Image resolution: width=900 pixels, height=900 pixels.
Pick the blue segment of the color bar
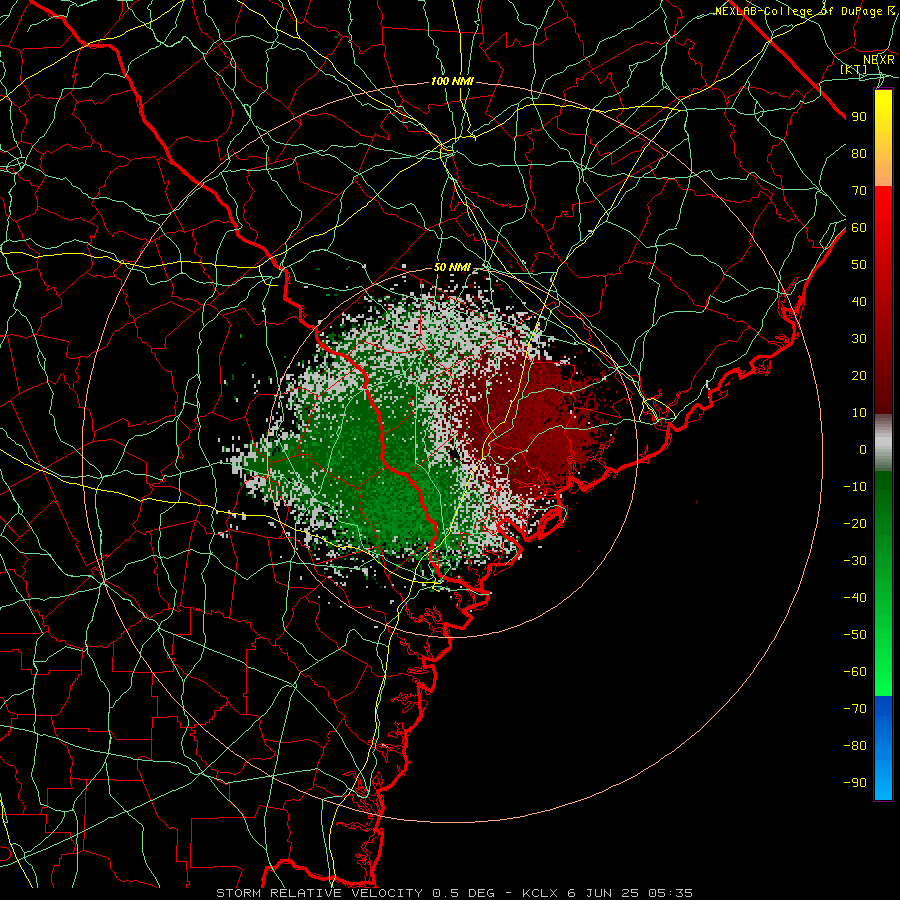coord(883,747)
